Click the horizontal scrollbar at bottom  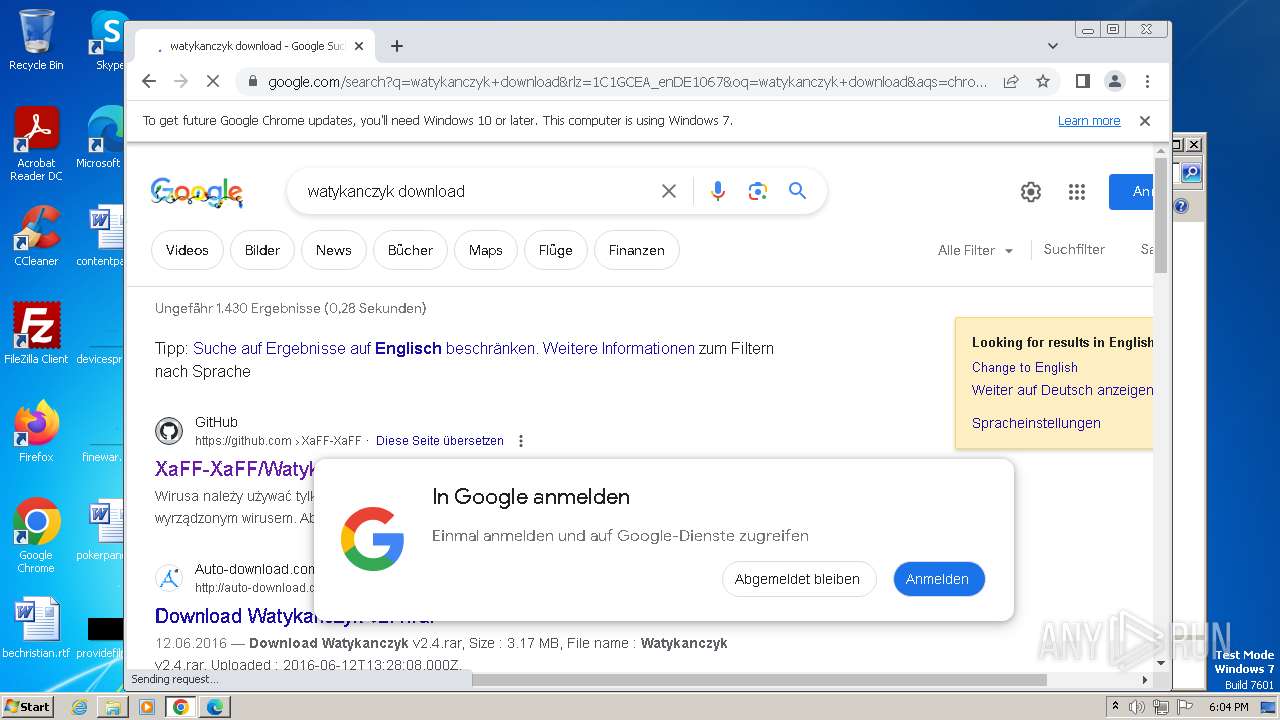pyautogui.click(x=758, y=680)
